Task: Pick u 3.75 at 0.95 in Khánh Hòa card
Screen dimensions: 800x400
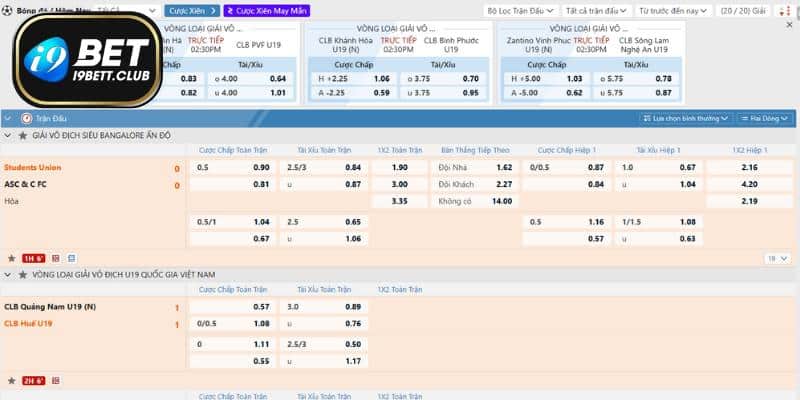Action: [x=442, y=93]
